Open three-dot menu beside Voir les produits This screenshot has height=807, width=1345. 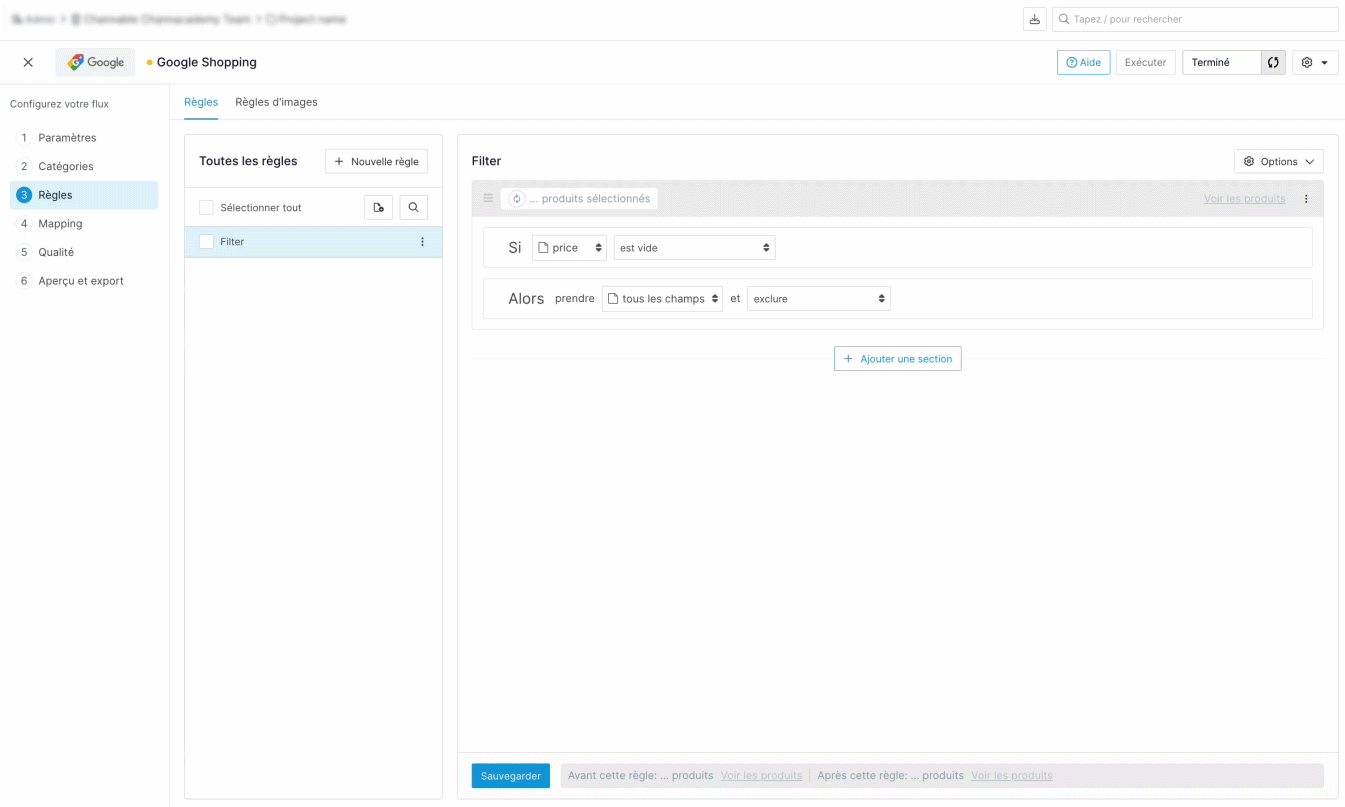(x=1306, y=199)
